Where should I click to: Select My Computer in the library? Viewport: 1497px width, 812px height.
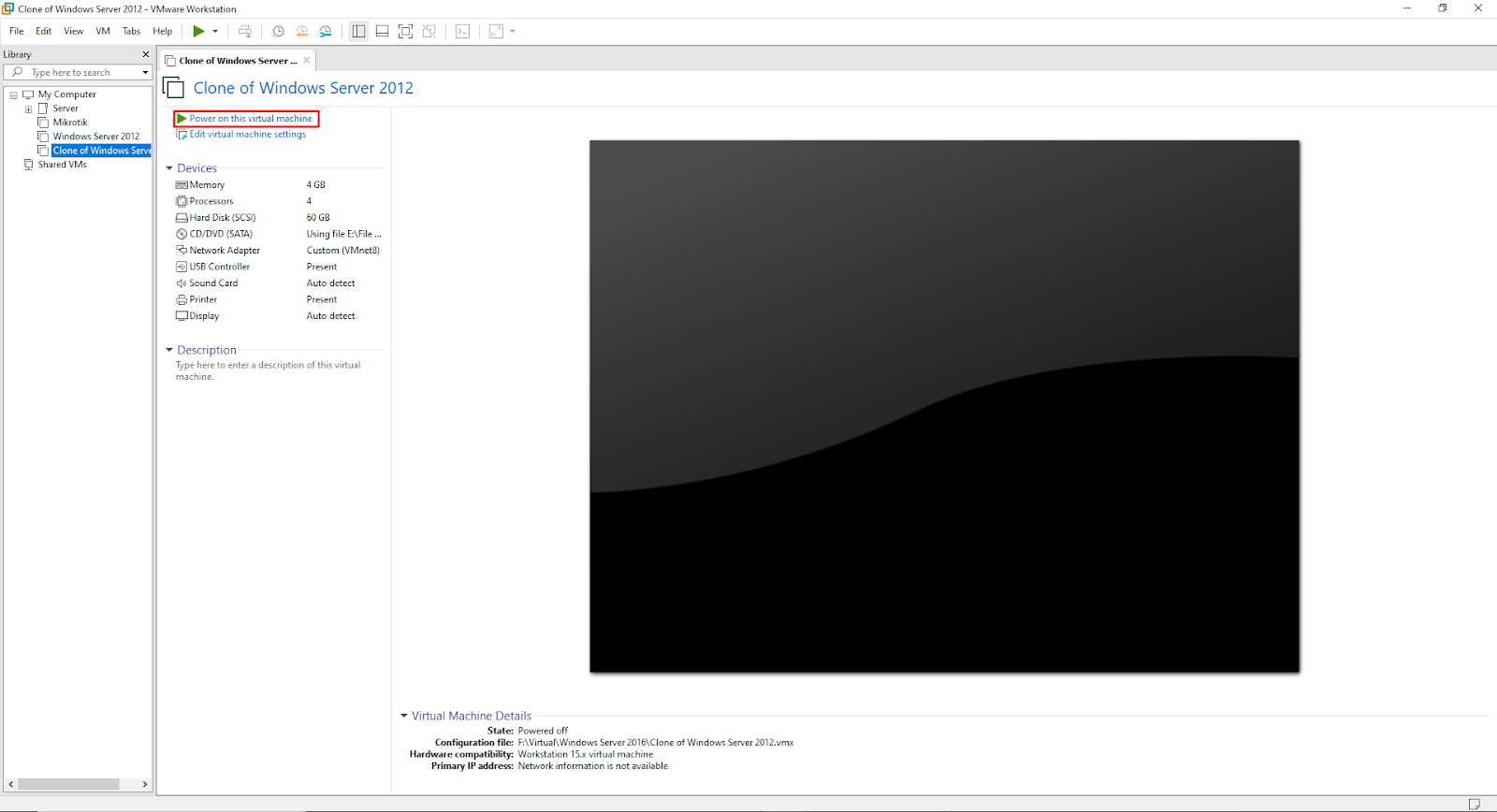pyautogui.click(x=66, y=94)
